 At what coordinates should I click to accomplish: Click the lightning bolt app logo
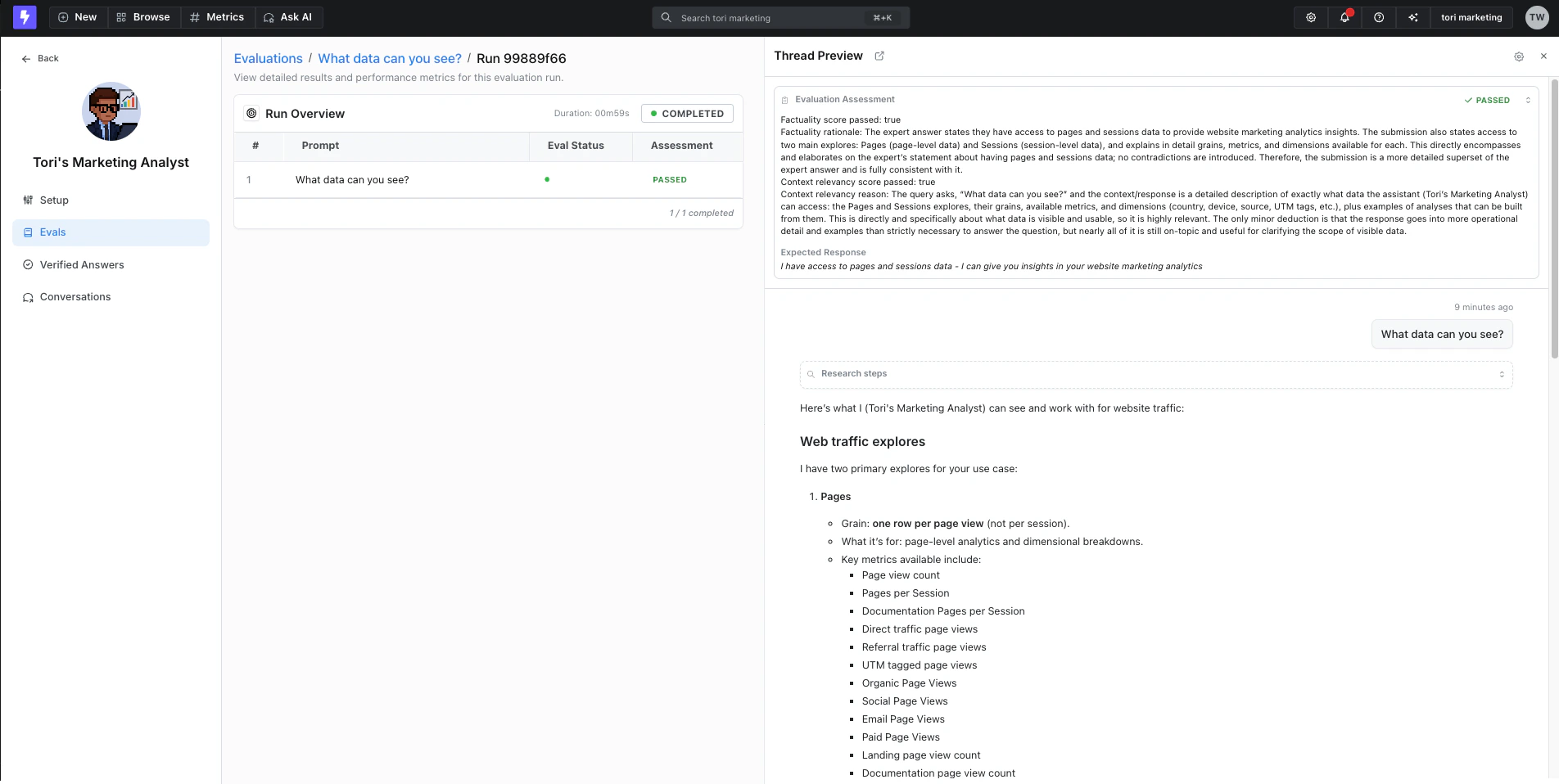tap(25, 17)
